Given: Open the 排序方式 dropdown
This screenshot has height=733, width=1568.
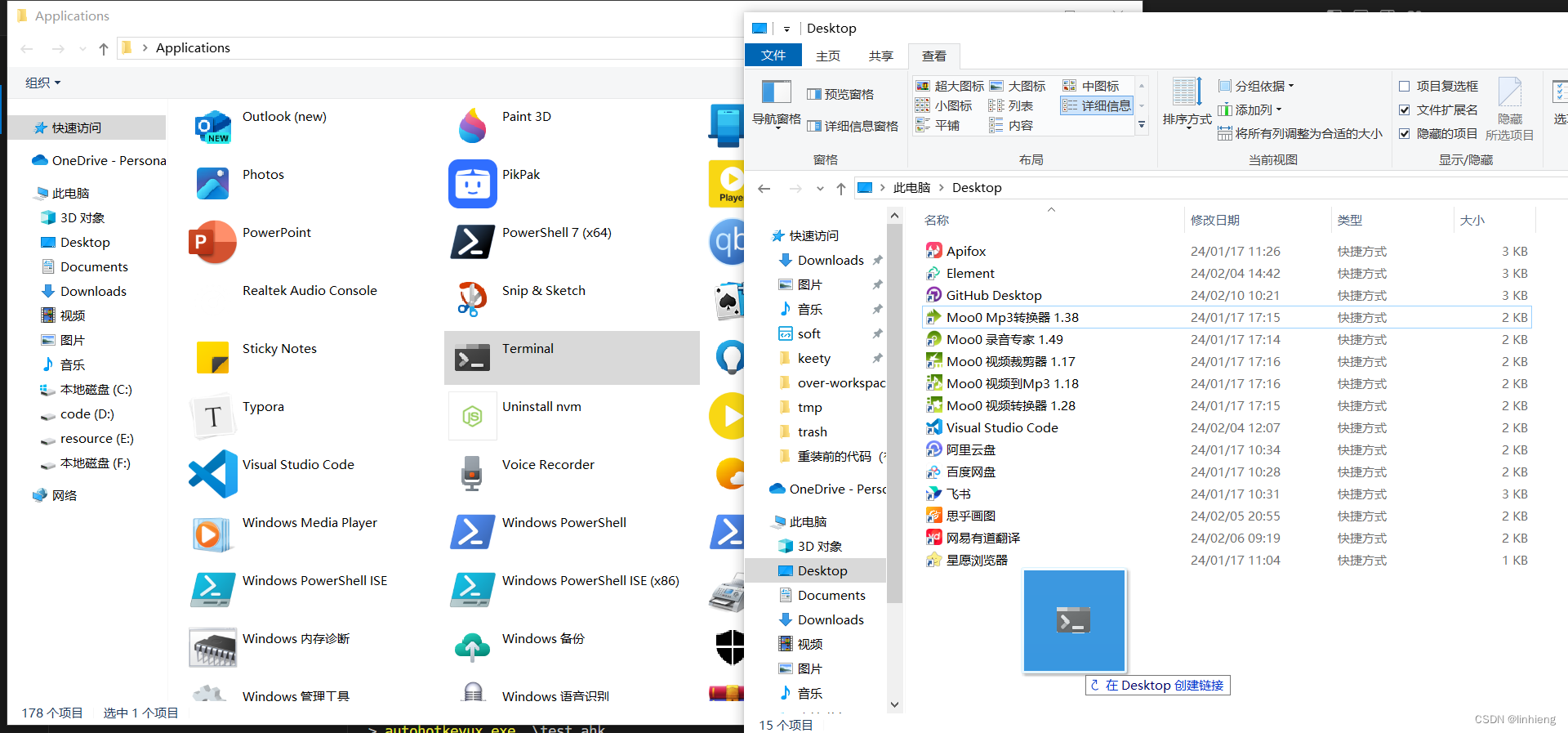Looking at the screenshot, I should pyautogui.click(x=1187, y=102).
